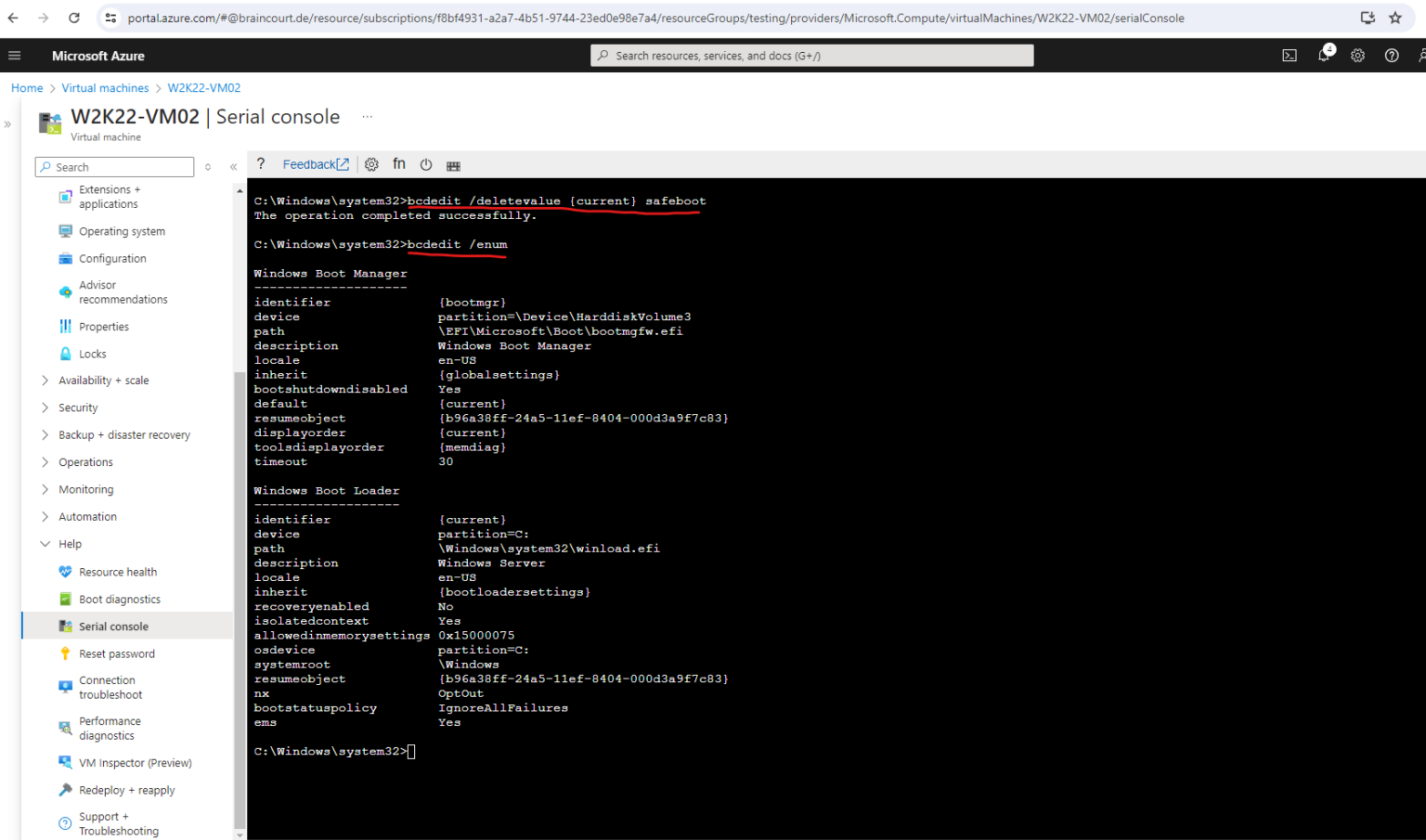This screenshot has height=840, width=1426.
Task: Open the fn function keys menu
Action: (x=399, y=163)
